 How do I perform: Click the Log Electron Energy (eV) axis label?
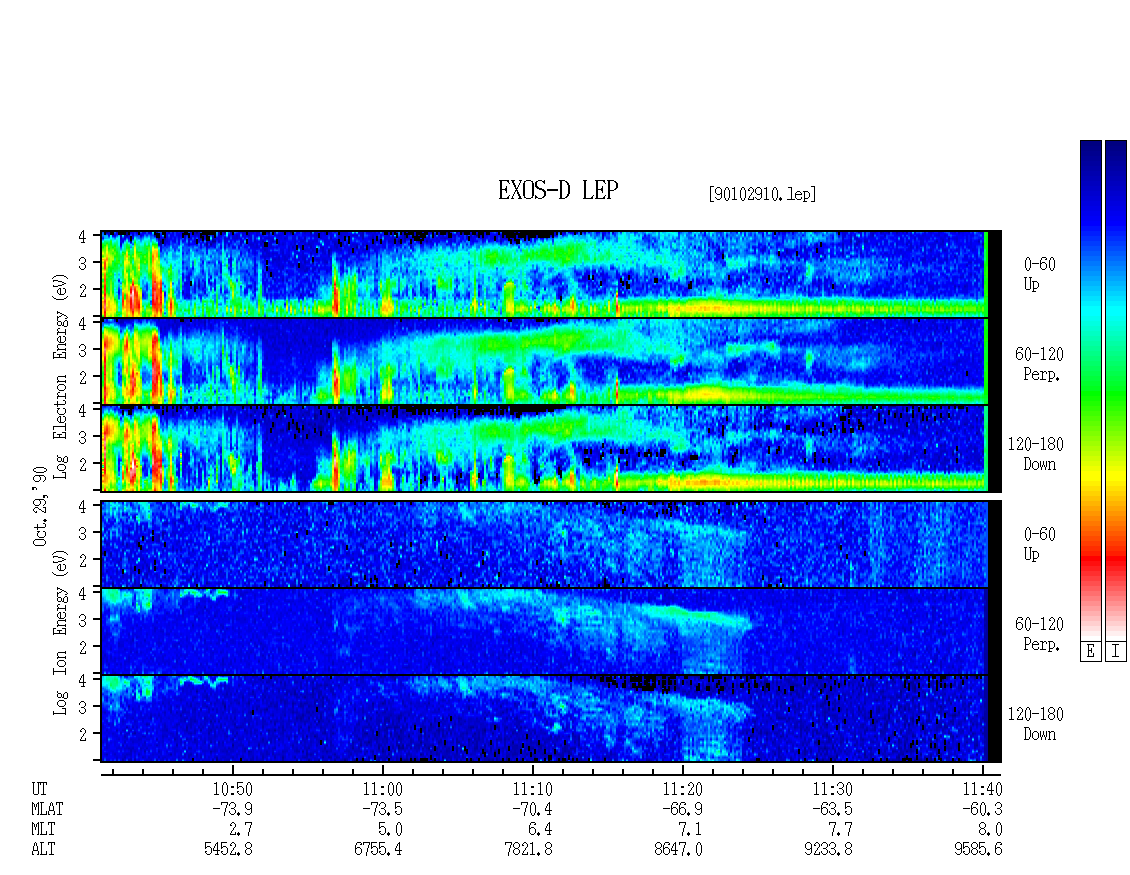61,376
